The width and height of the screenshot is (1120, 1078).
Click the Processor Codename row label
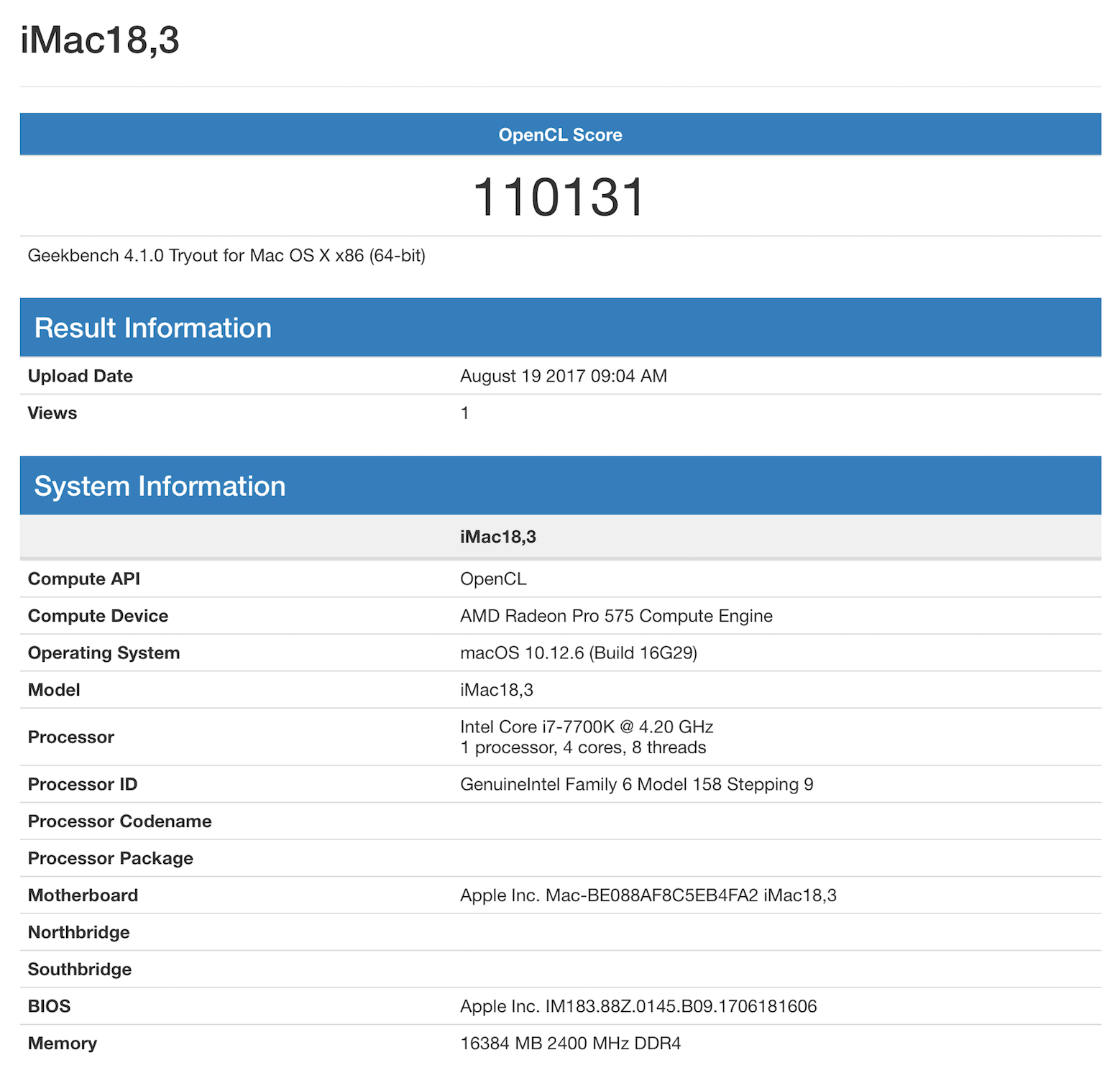pyautogui.click(x=119, y=821)
